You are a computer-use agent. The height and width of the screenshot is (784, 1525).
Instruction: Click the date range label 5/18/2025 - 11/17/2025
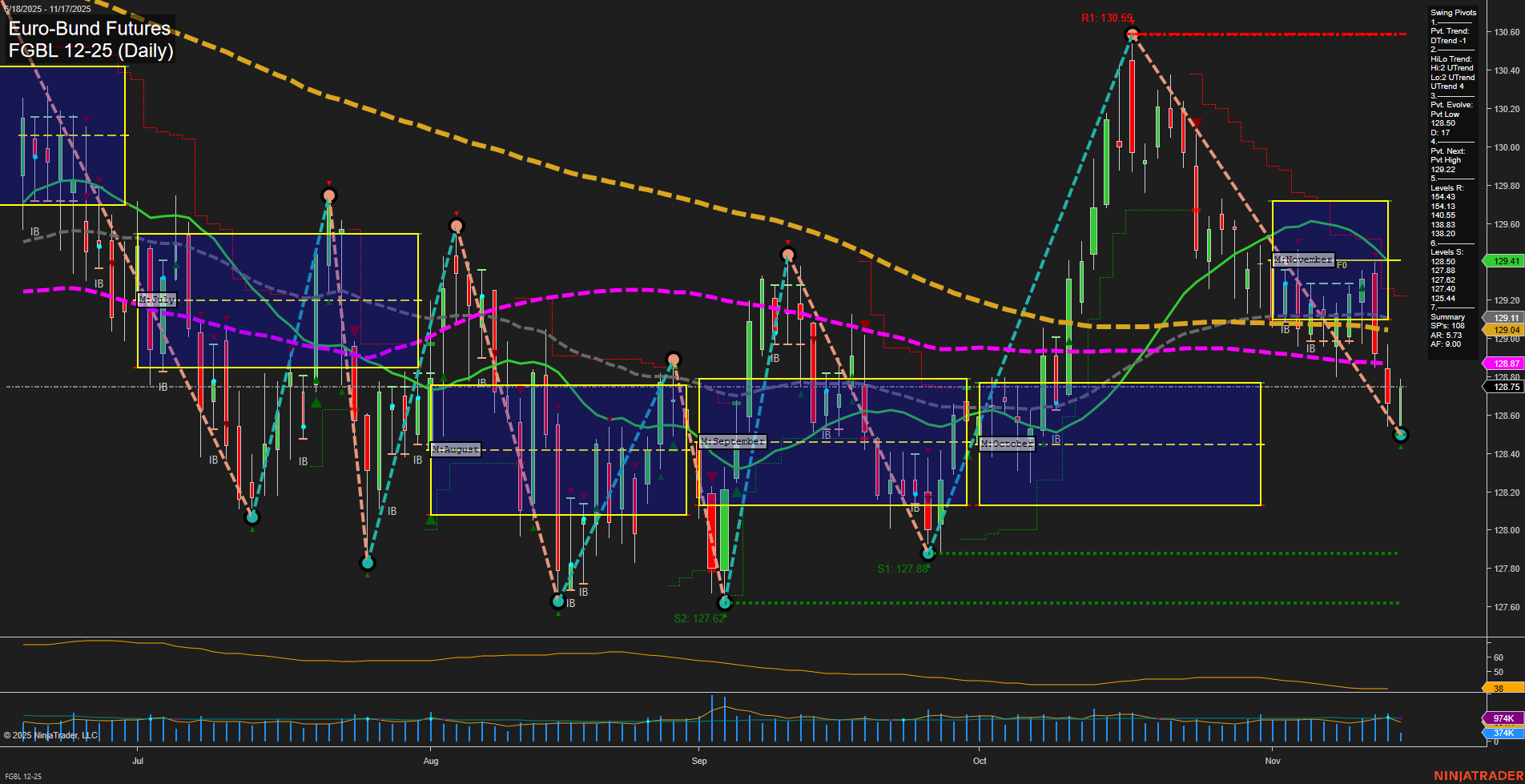click(48, 8)
